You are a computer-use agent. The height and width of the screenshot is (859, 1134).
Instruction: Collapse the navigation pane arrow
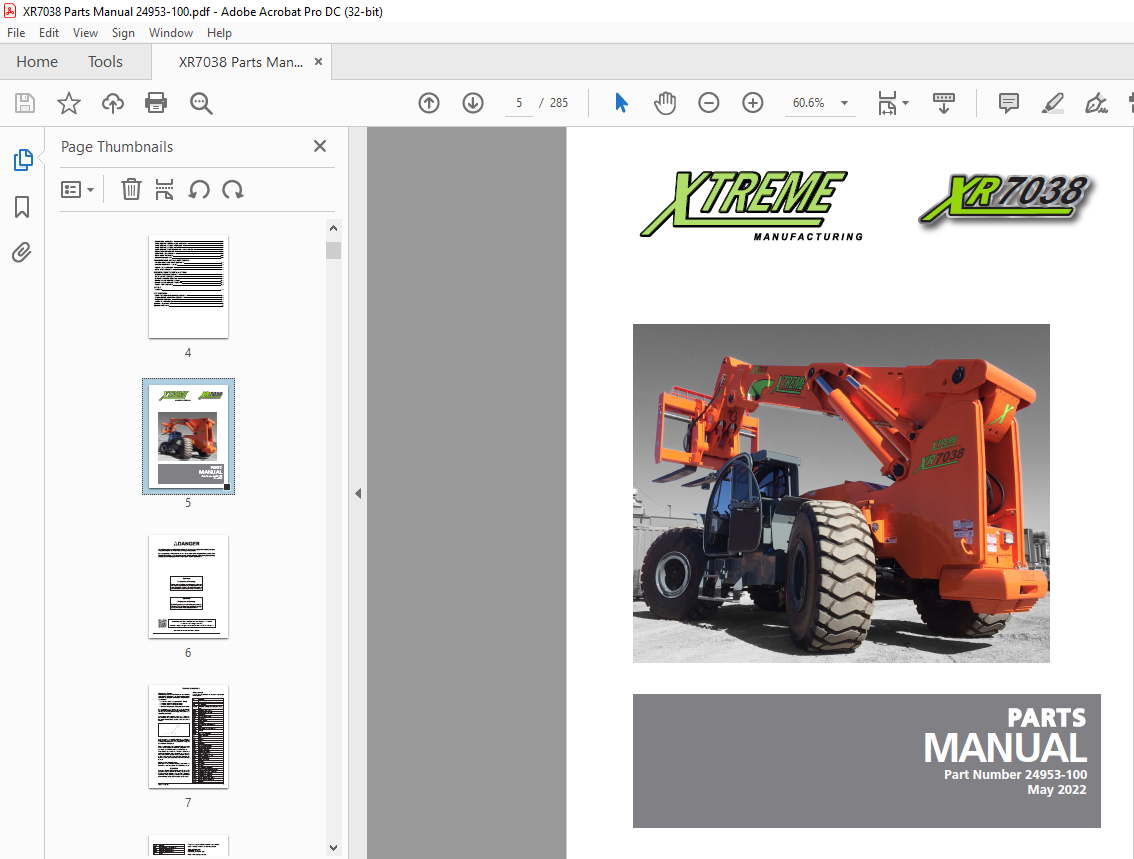pos(358,493)
